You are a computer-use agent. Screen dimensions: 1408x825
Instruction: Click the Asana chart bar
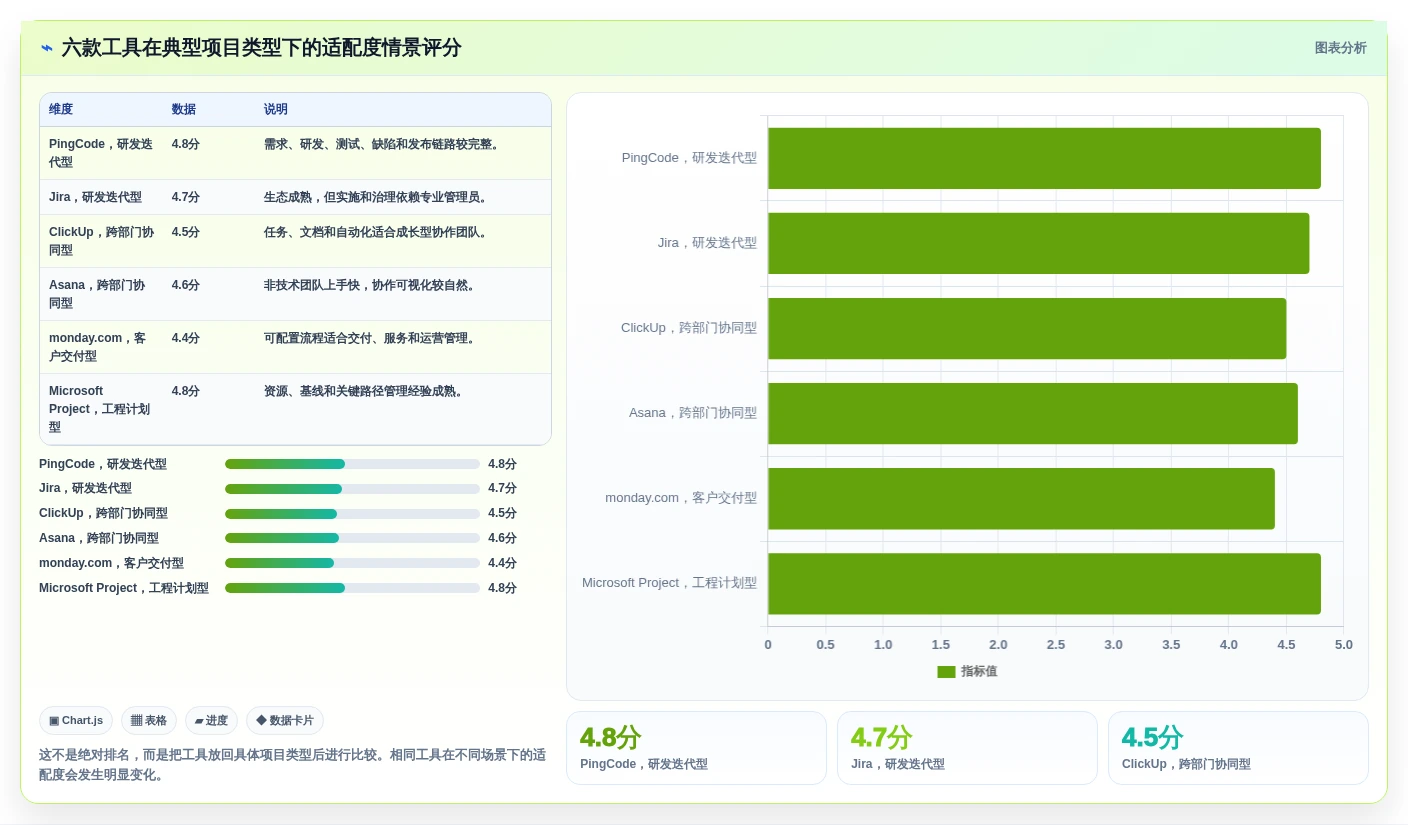coord(1033,413)
